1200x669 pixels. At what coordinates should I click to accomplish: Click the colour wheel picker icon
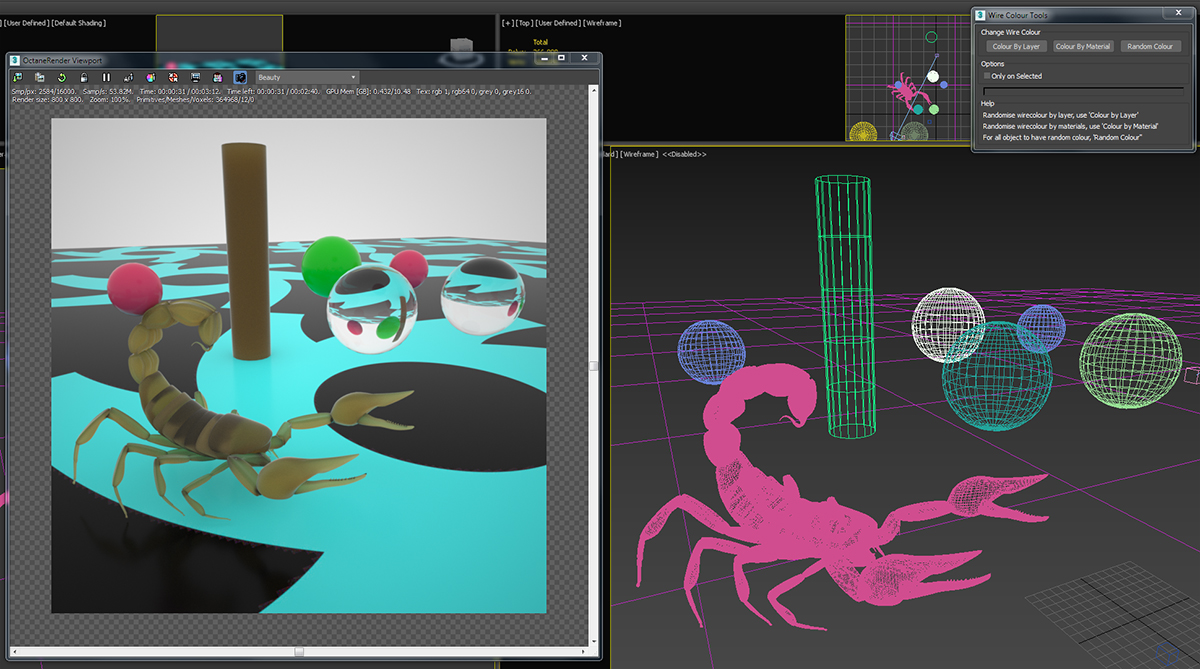pyautogui.click(x=150, y=77)
